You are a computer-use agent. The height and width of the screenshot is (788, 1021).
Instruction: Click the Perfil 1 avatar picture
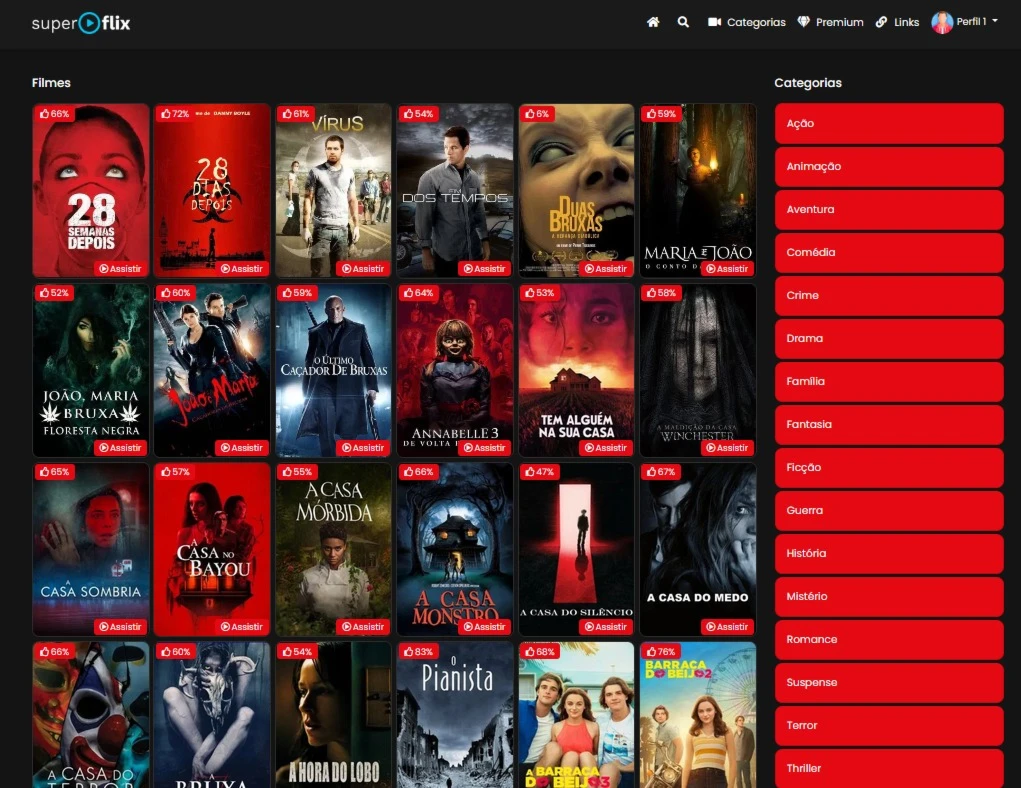pyautogui.click(x=942, y=23)
